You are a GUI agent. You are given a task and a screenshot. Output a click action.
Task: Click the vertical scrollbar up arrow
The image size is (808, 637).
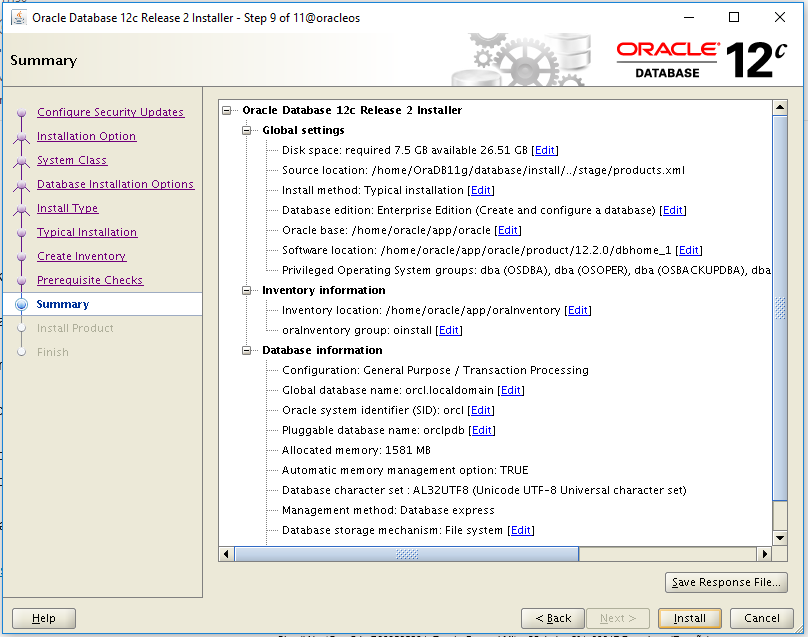(x=780, y=108)
